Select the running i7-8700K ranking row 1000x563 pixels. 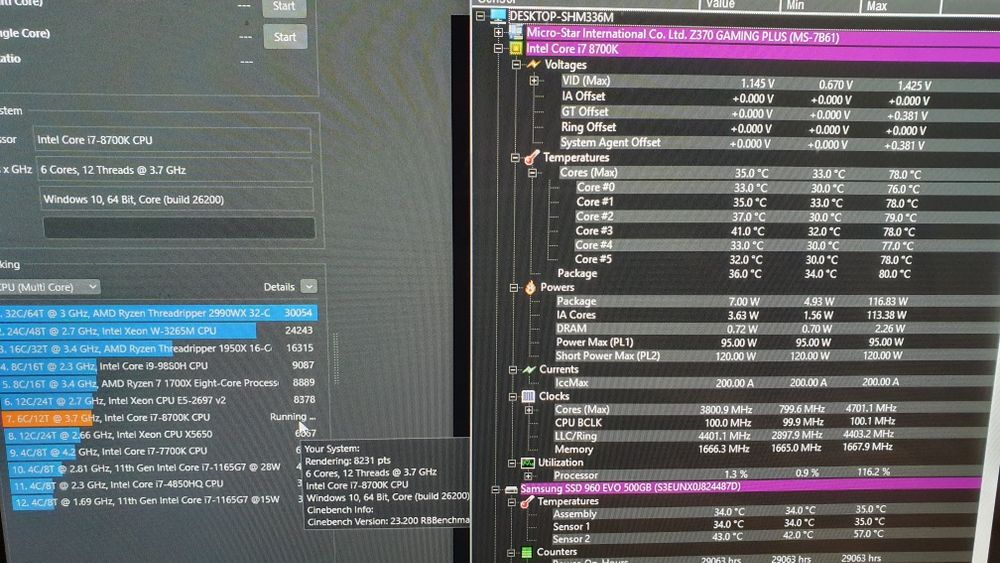coord(160,417)
